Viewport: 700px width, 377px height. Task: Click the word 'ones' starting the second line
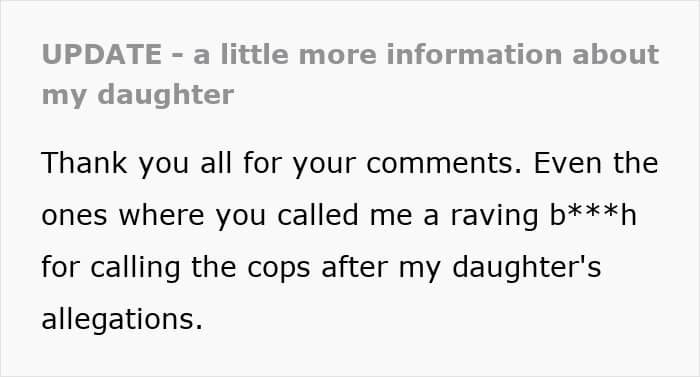pyautogui.click(x=74, y=216)
